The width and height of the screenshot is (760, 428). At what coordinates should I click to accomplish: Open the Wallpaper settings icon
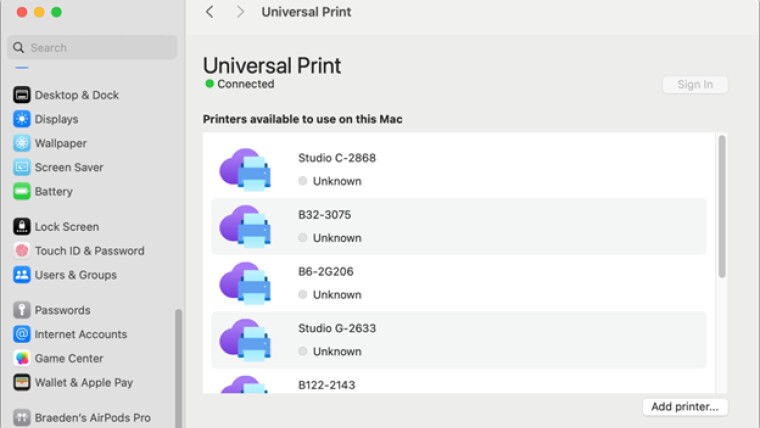click(22, 143)
